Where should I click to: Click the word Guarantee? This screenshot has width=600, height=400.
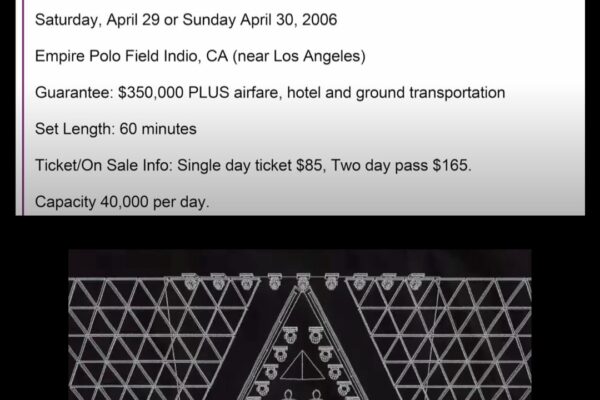pos(74,93)
